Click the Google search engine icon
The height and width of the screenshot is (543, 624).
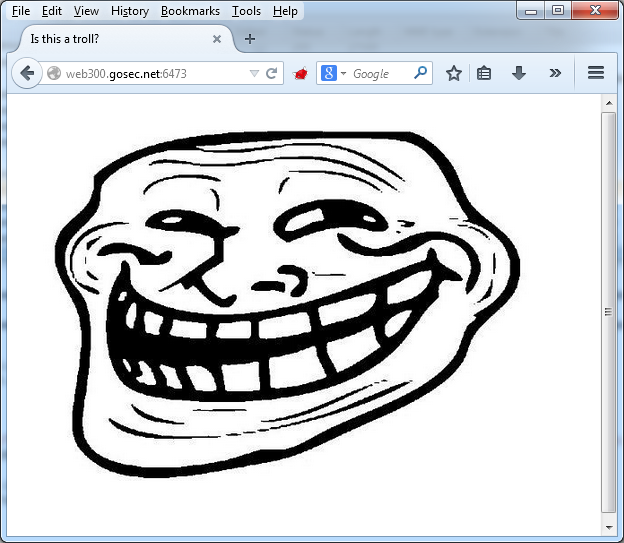329,73
